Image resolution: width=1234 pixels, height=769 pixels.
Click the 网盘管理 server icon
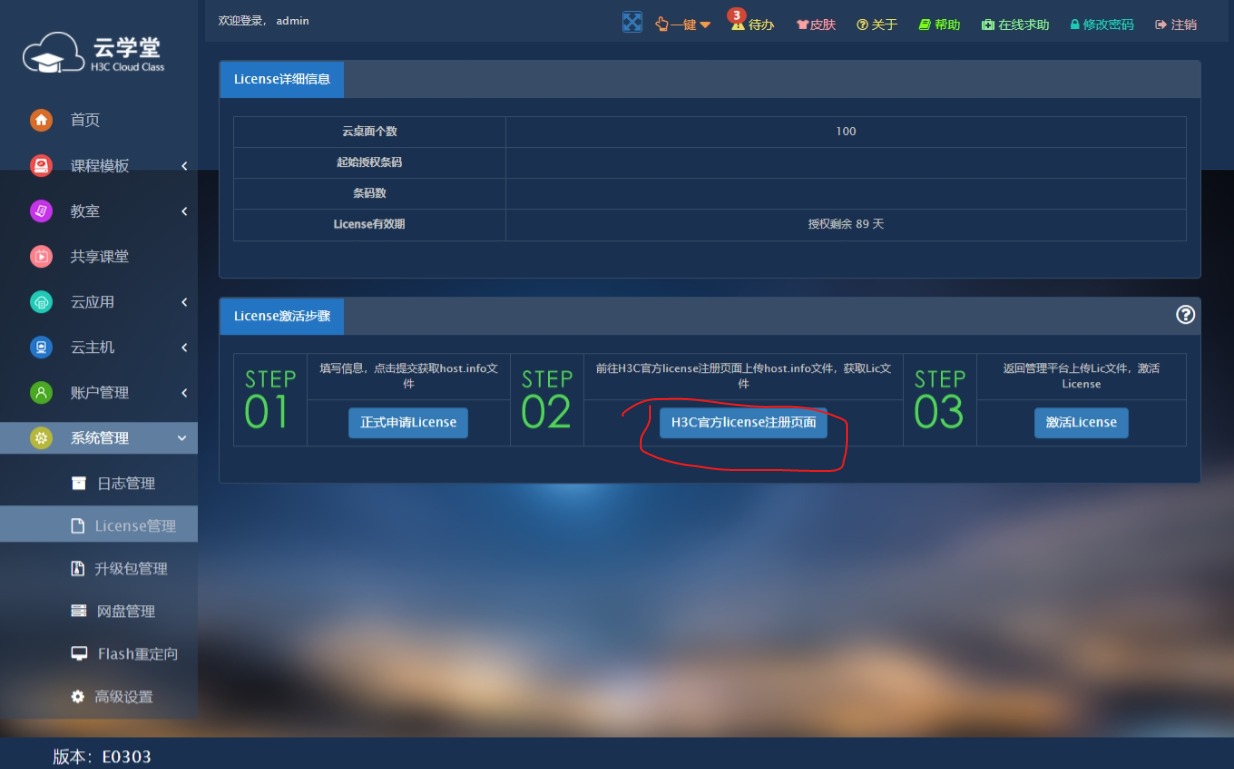(x=79, y=611)
